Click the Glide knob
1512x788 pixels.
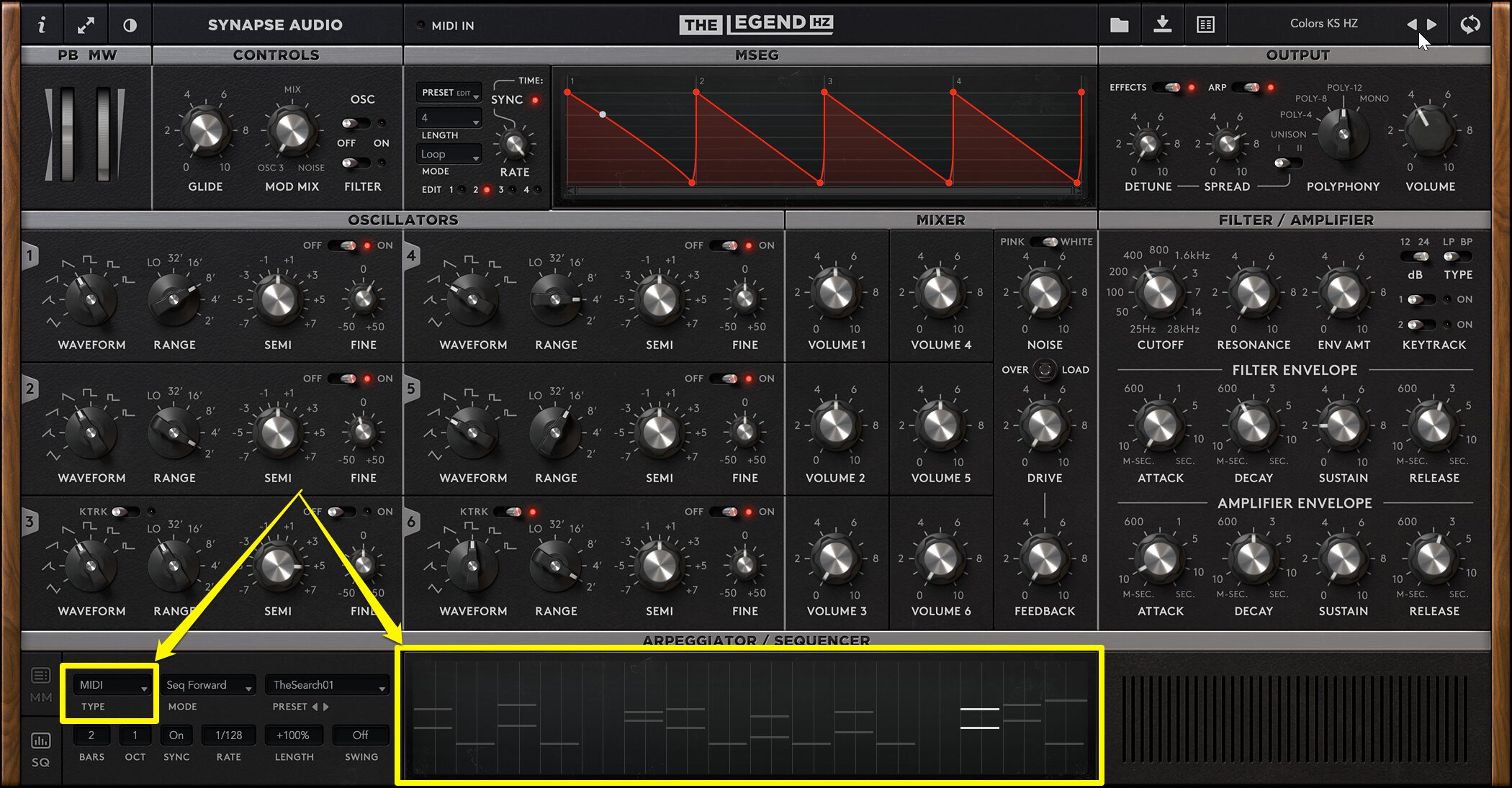point(205,130)
